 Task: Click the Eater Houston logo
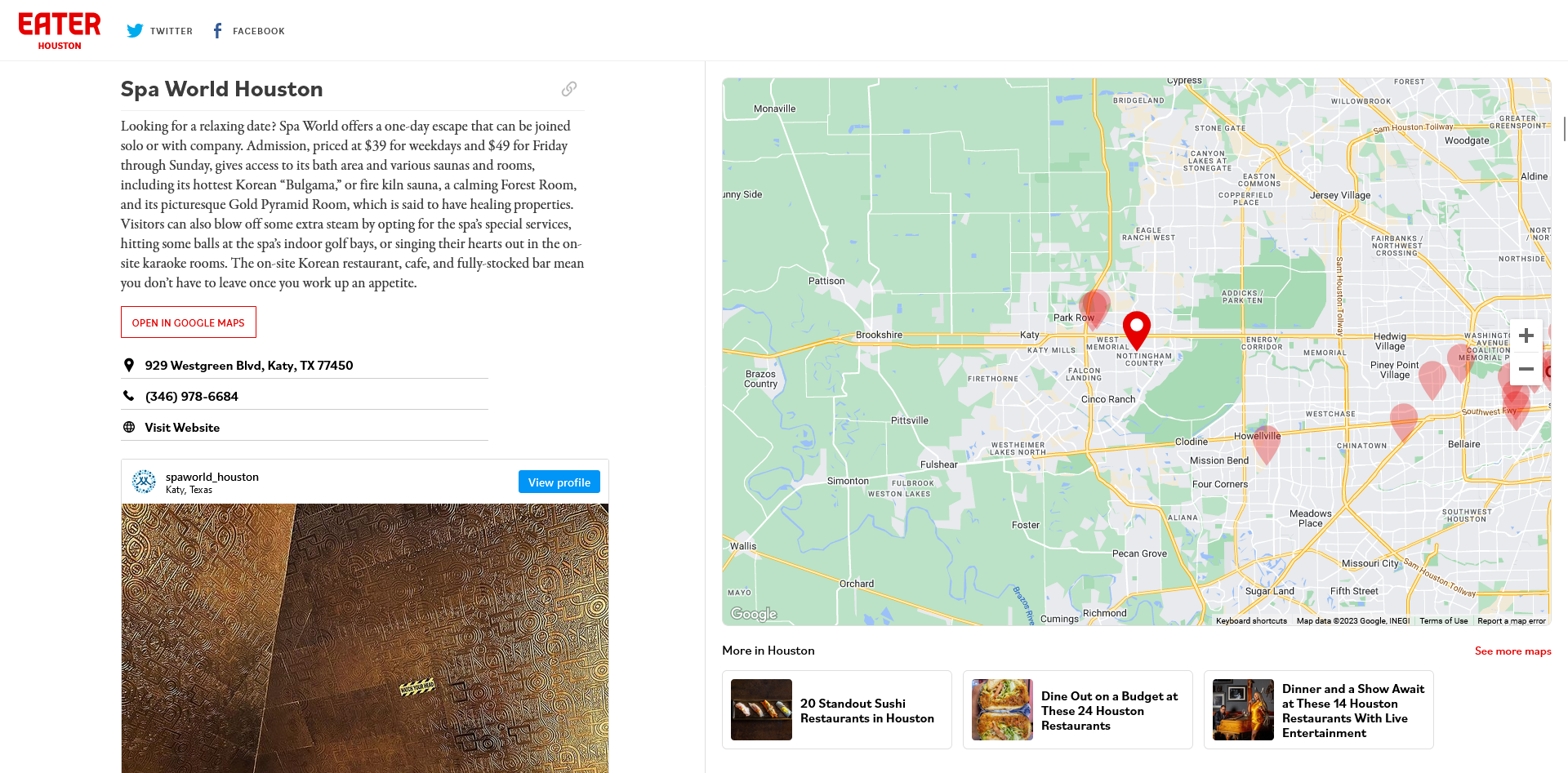coord(60,31)
